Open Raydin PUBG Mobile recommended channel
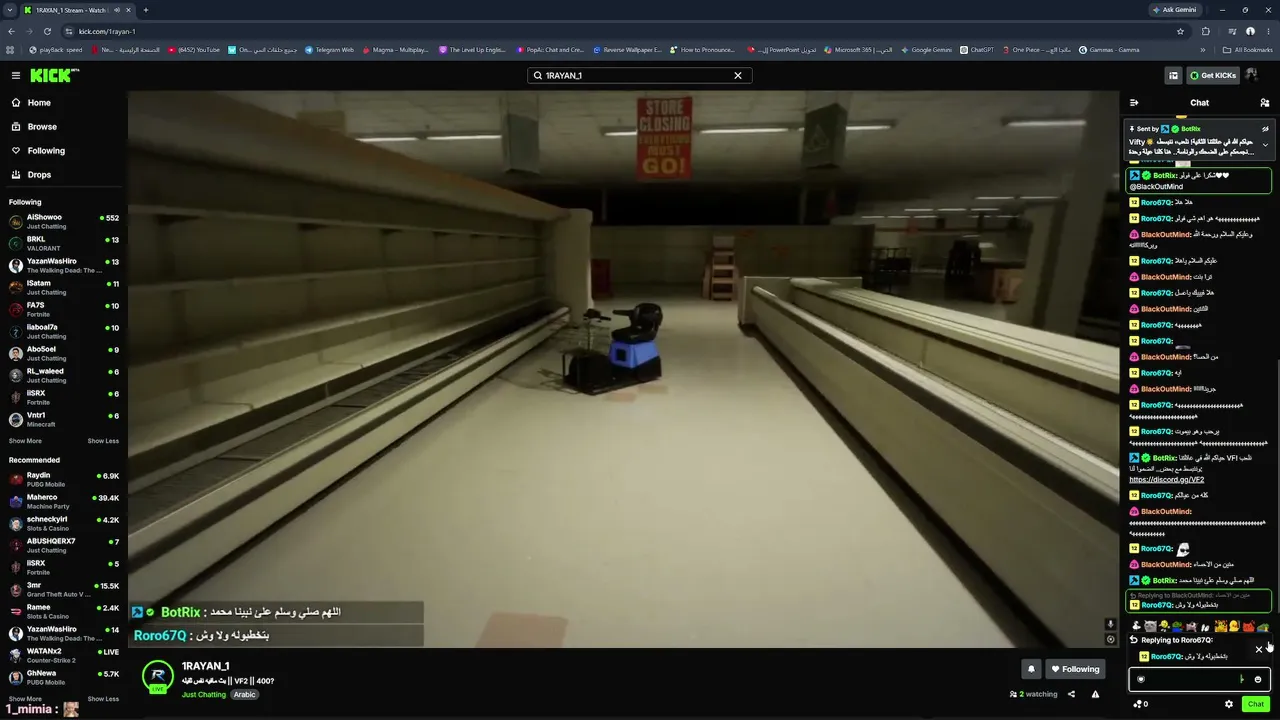Image resolution: width=1280 pixels, height=720 pixels. (x=64, y=479)
